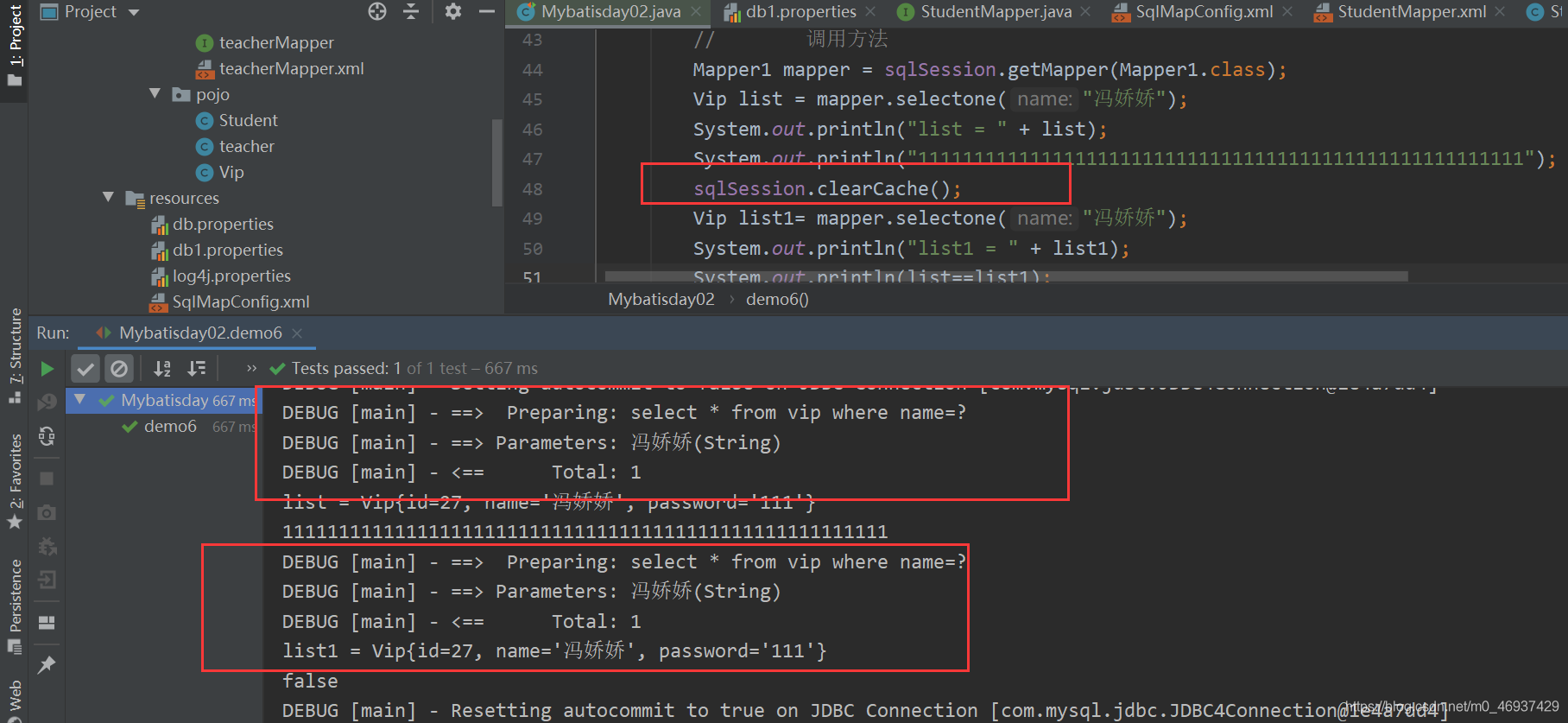Select the Mybatisday02.demo6 run tab
Viewport: 1568px width, 723px height.
tap(200, 333)
